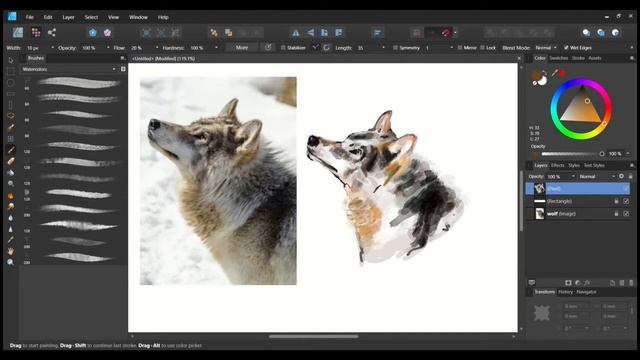This screenshot has height=360, width=640.
Task: Click the Flip Horizontal toolbar icon
Action: 296,33
